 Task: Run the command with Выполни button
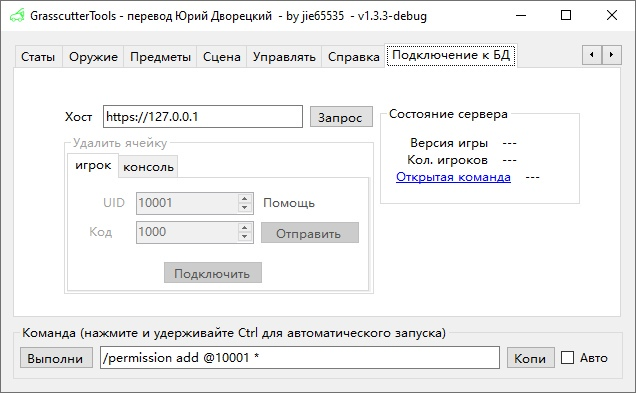click(x=56, y=358)
